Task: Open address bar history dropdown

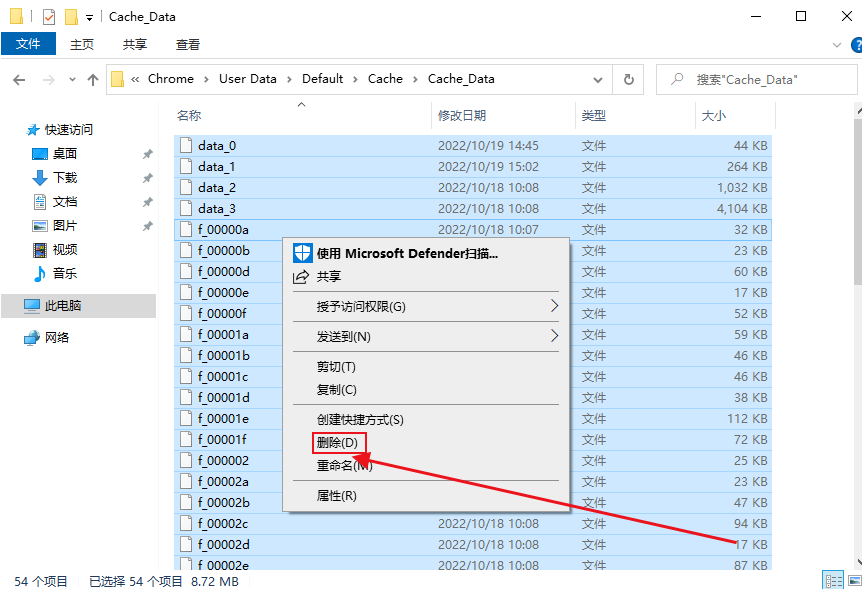Action: pos(598,80)
